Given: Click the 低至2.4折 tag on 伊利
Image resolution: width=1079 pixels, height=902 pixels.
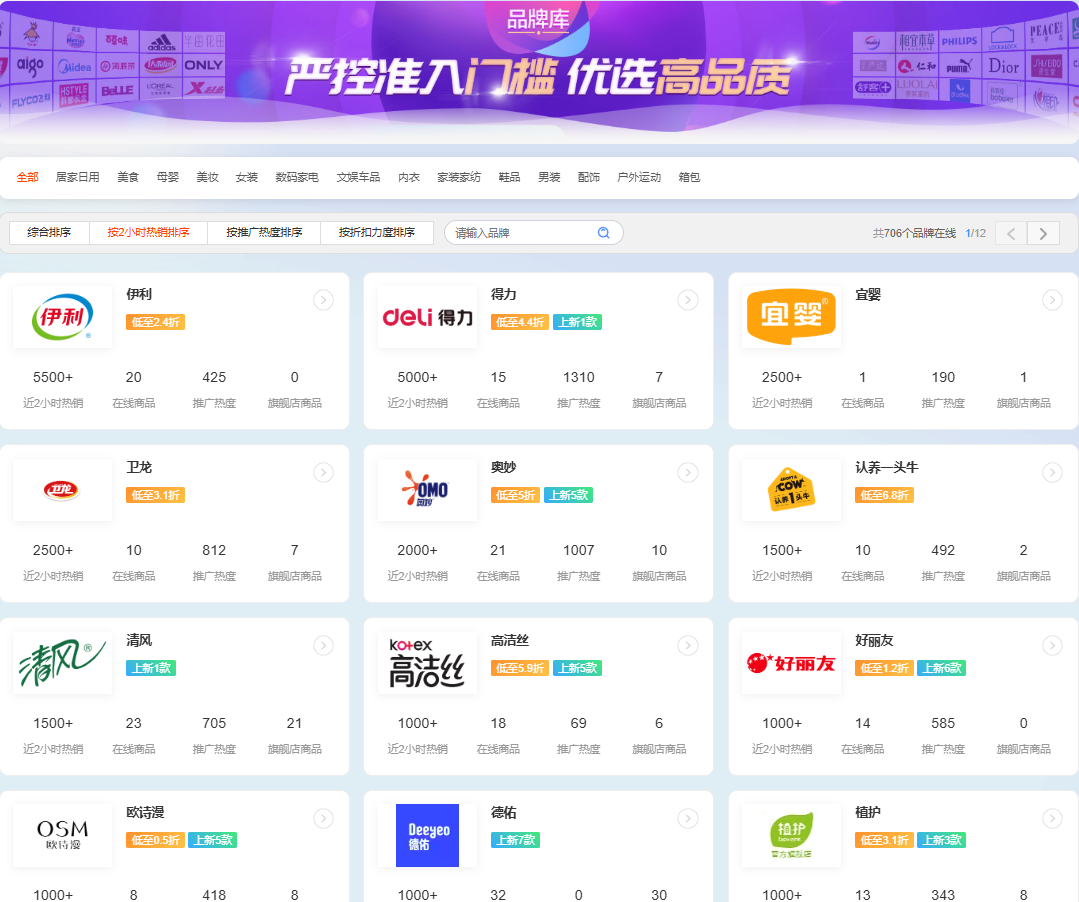Looking at the screenshot, I should pyautogui.click(x=155, y=322).
